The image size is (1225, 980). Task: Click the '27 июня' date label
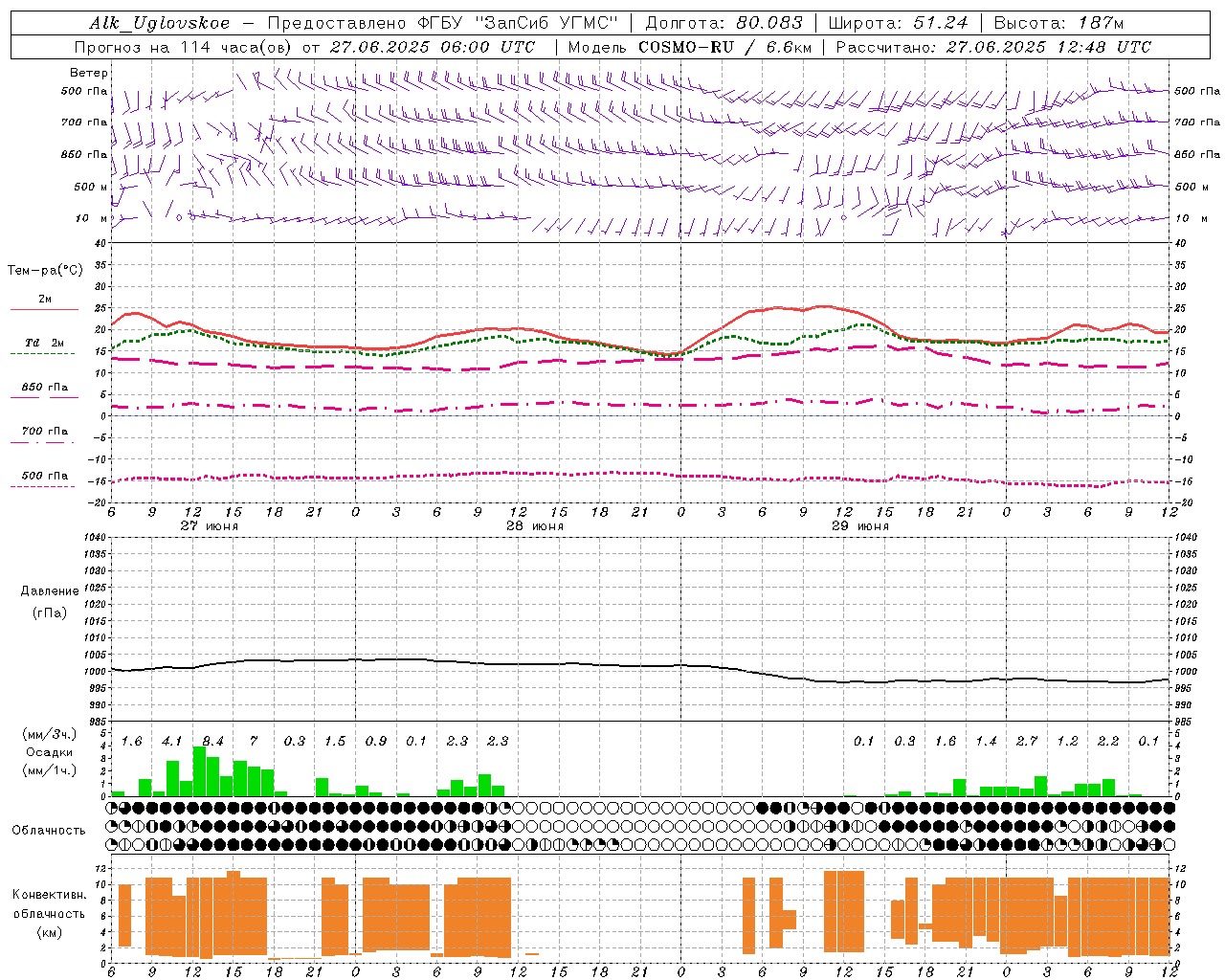[210, 526]
